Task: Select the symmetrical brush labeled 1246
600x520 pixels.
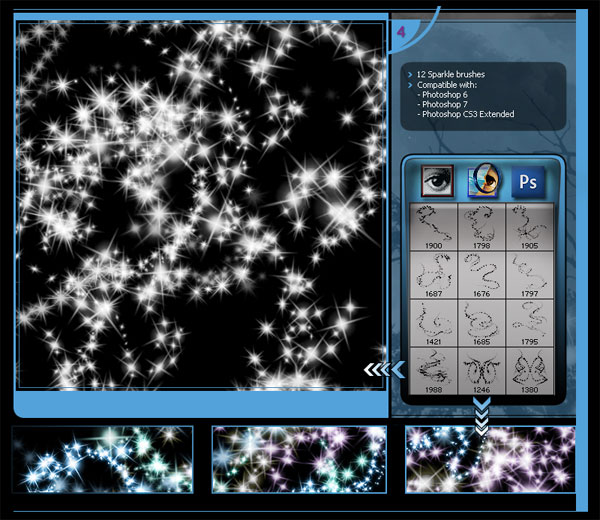Action: [482, 369]
